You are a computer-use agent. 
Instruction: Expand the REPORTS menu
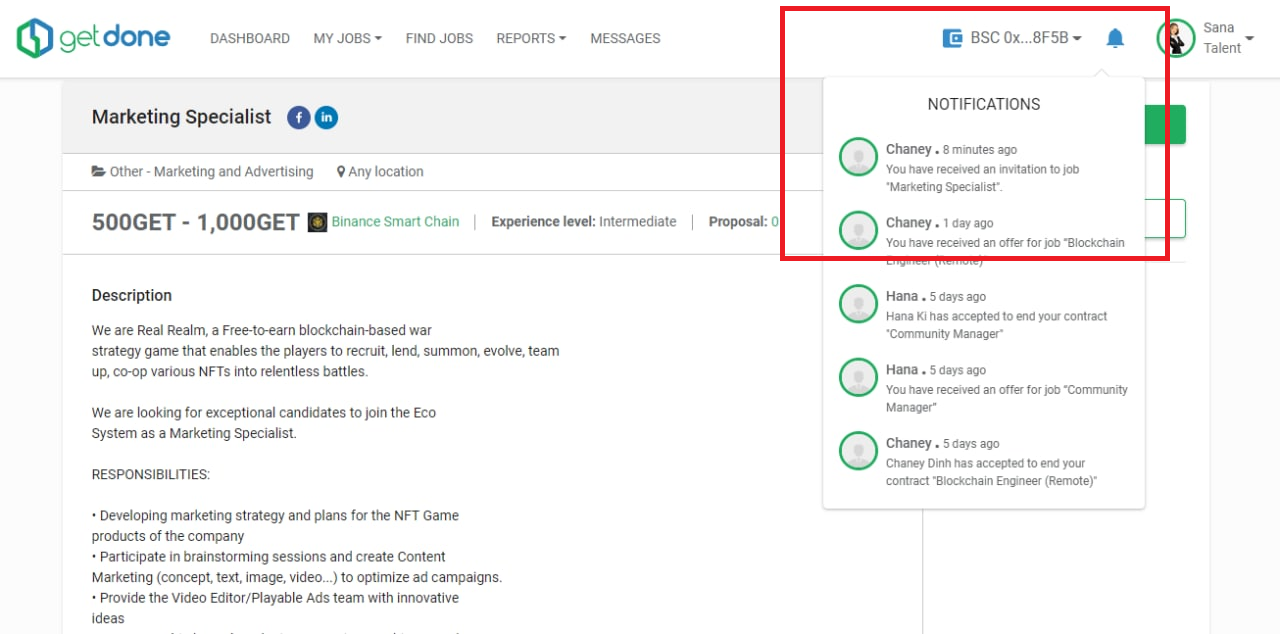point(531,38)
